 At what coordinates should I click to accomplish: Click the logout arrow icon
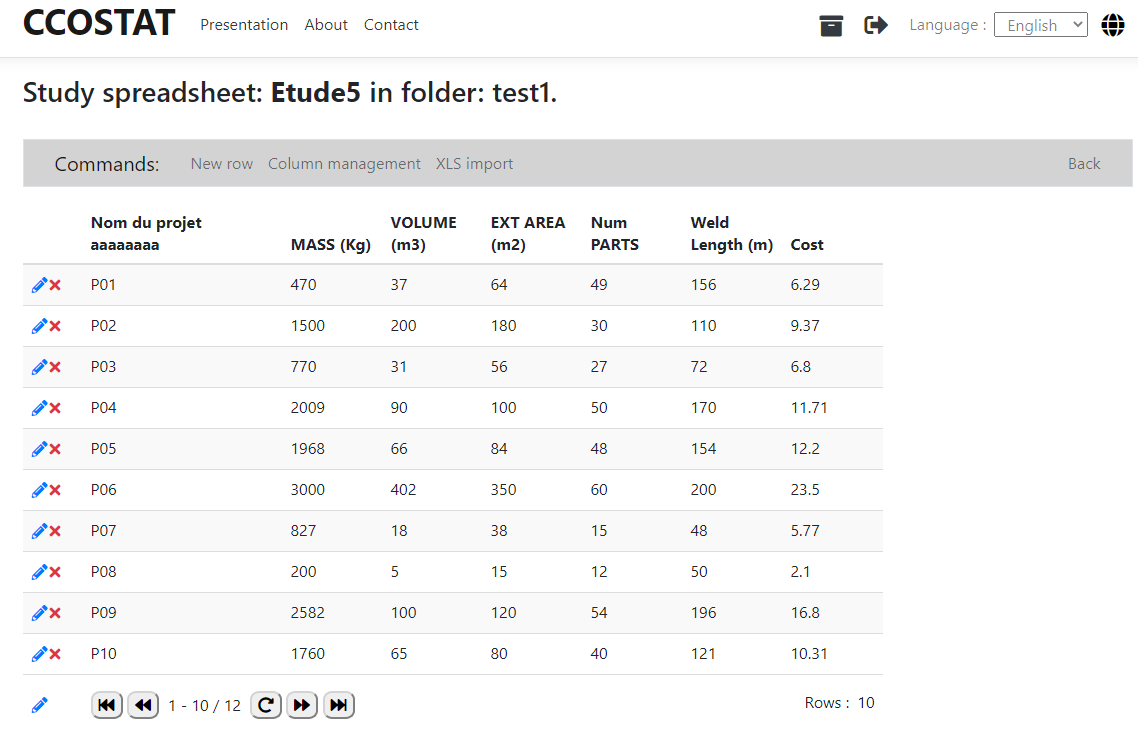click(876, 26)
